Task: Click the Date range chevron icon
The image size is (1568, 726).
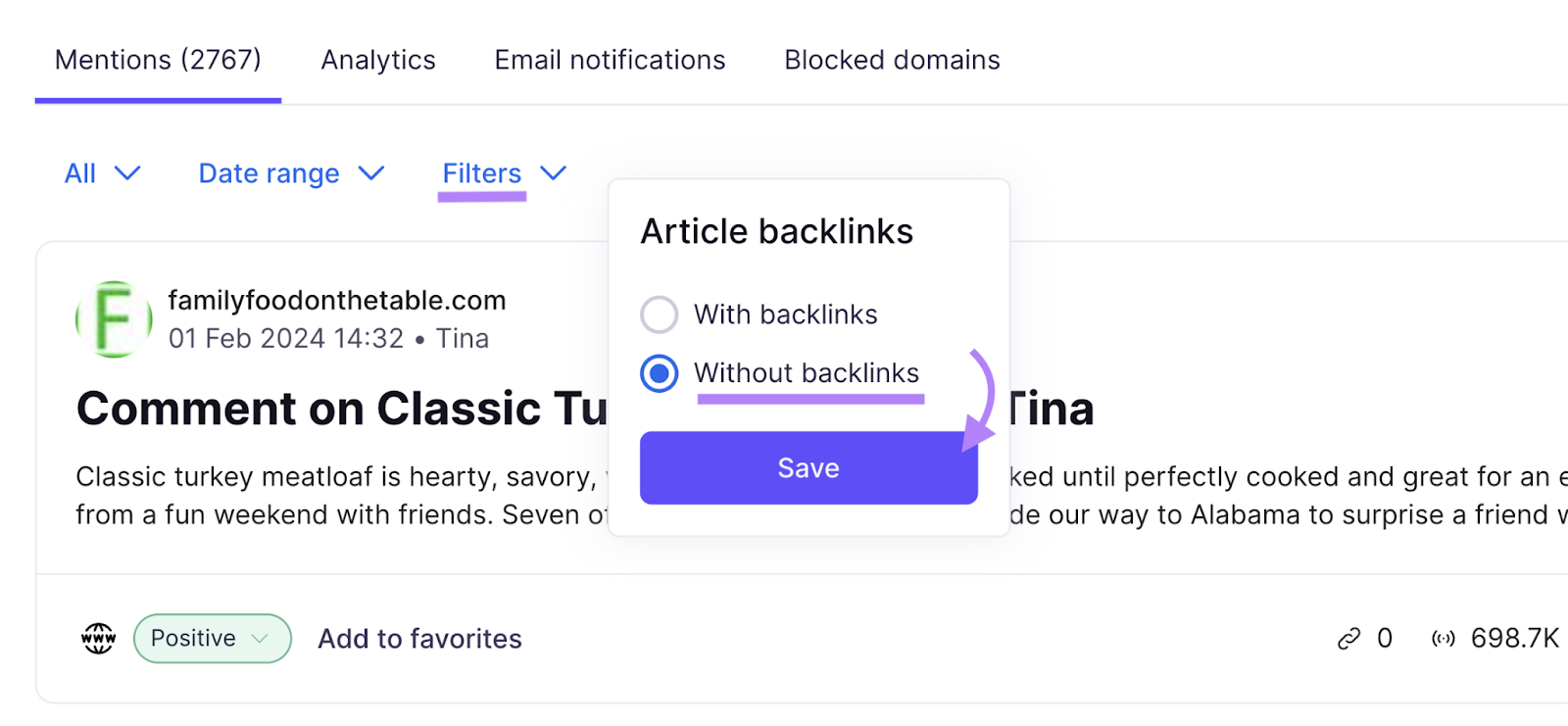Action: click(x=370, y=173)
